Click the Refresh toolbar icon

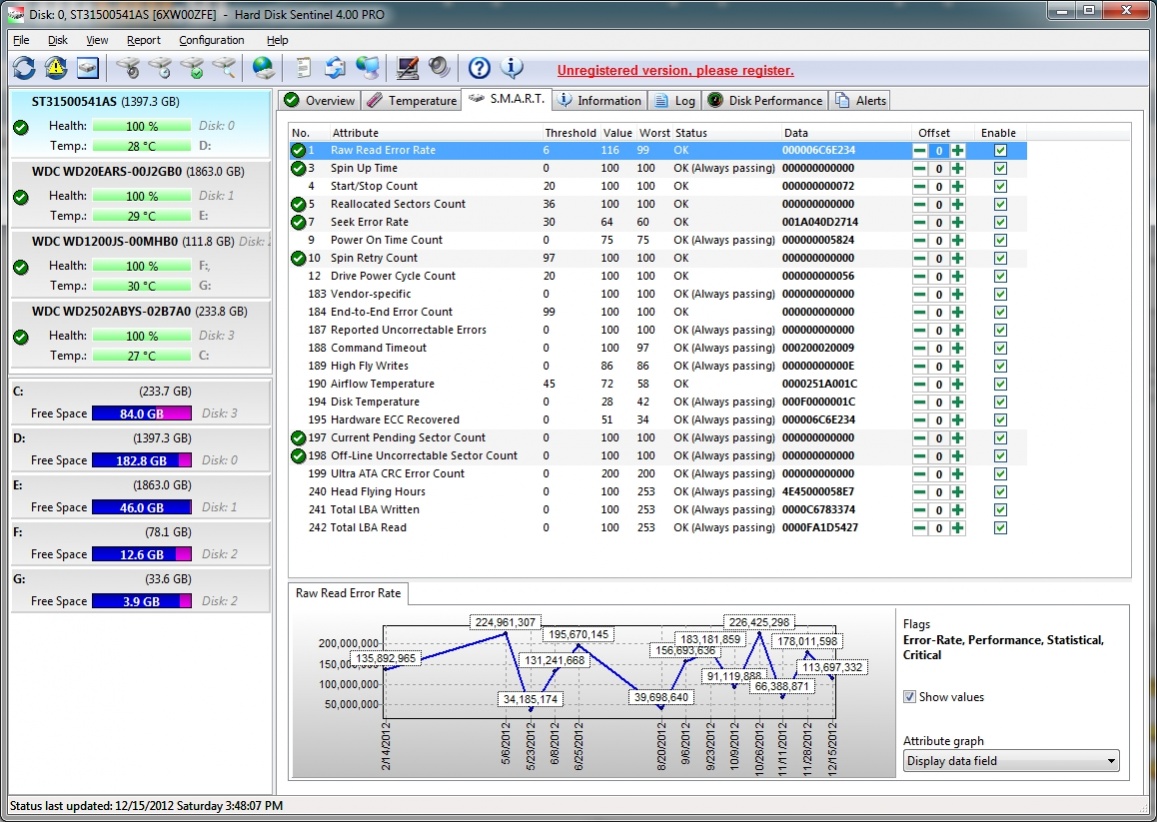[x=24, y=67]
